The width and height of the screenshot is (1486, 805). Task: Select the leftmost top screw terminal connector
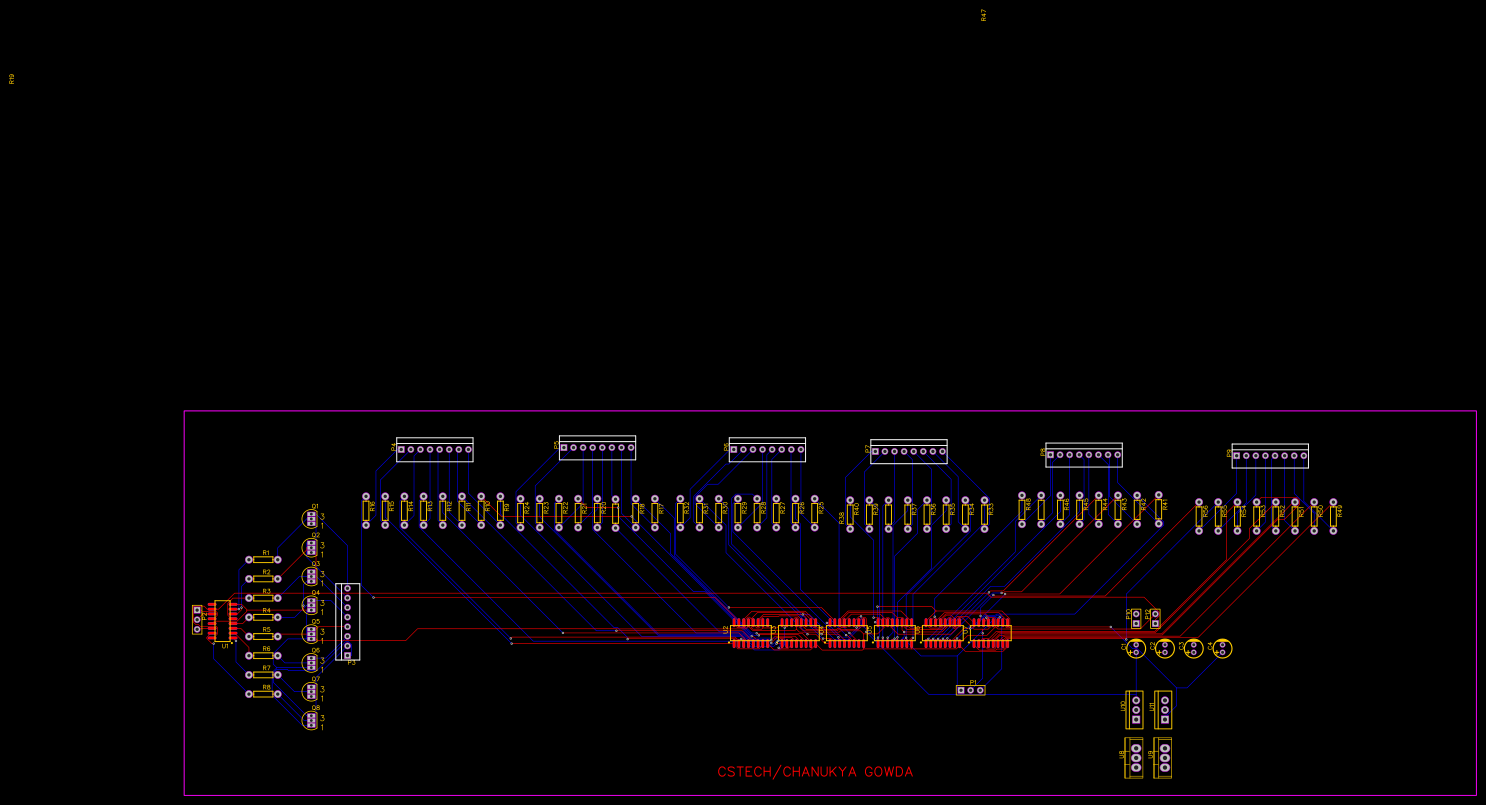click(435, 450)
